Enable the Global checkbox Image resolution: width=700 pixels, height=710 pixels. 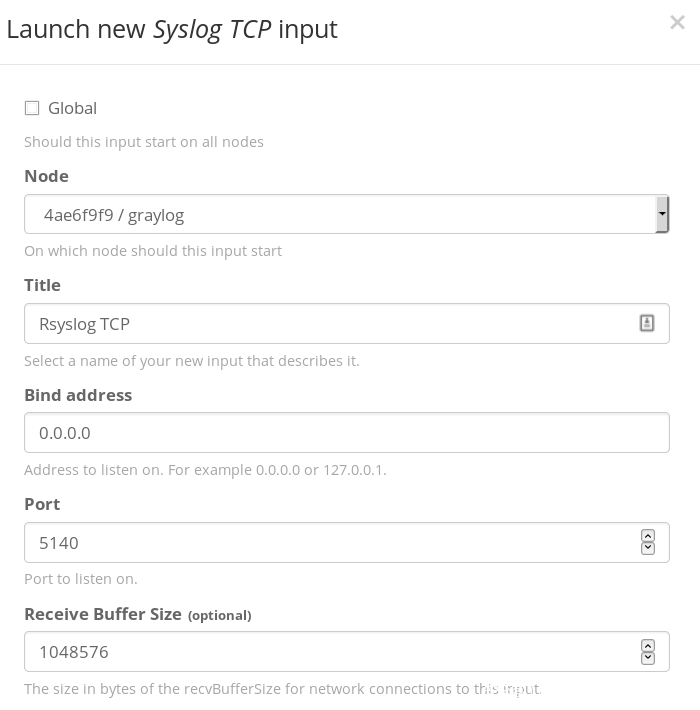coord(32,108)
